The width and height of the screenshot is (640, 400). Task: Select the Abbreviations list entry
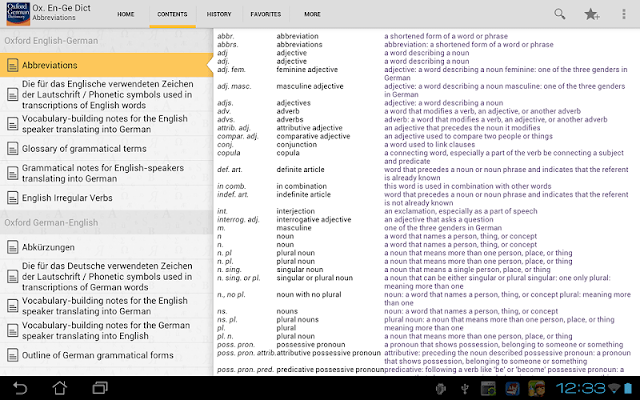[x=106, y=65]
